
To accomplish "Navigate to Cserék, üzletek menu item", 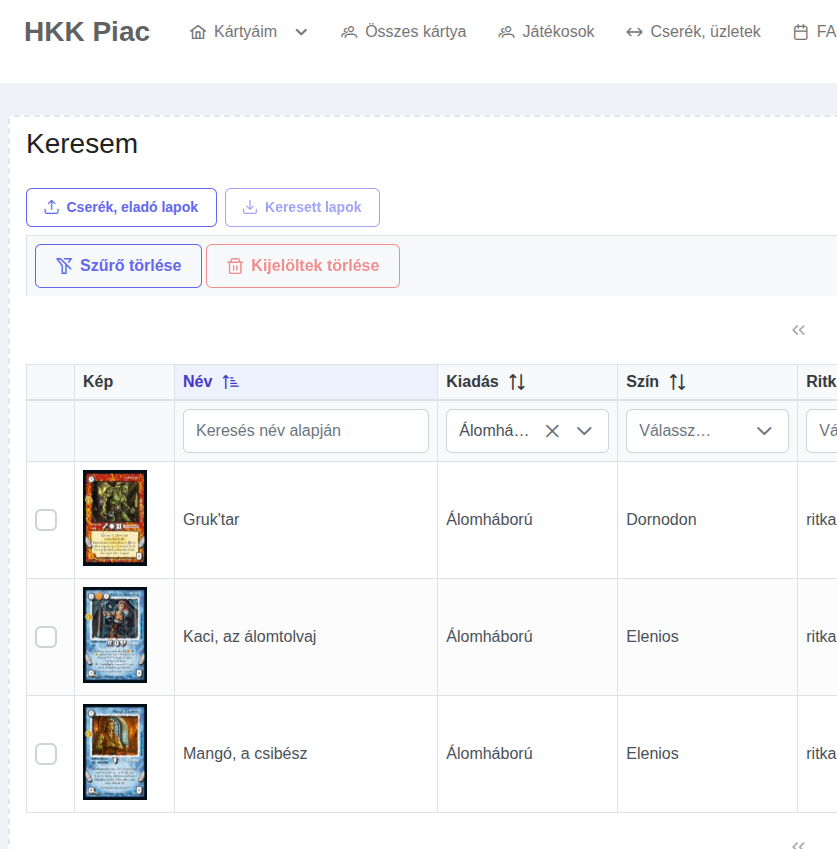I will [693, 32].
